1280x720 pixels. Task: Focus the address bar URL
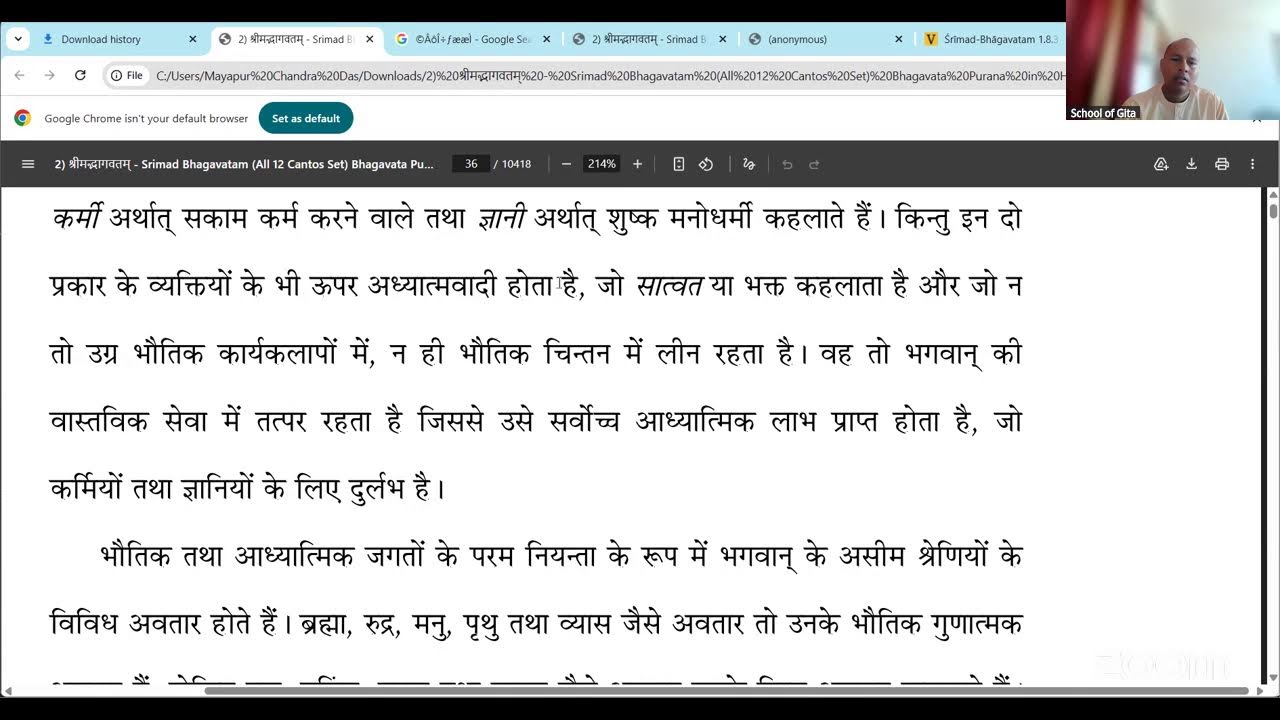(x=610, y=76)
